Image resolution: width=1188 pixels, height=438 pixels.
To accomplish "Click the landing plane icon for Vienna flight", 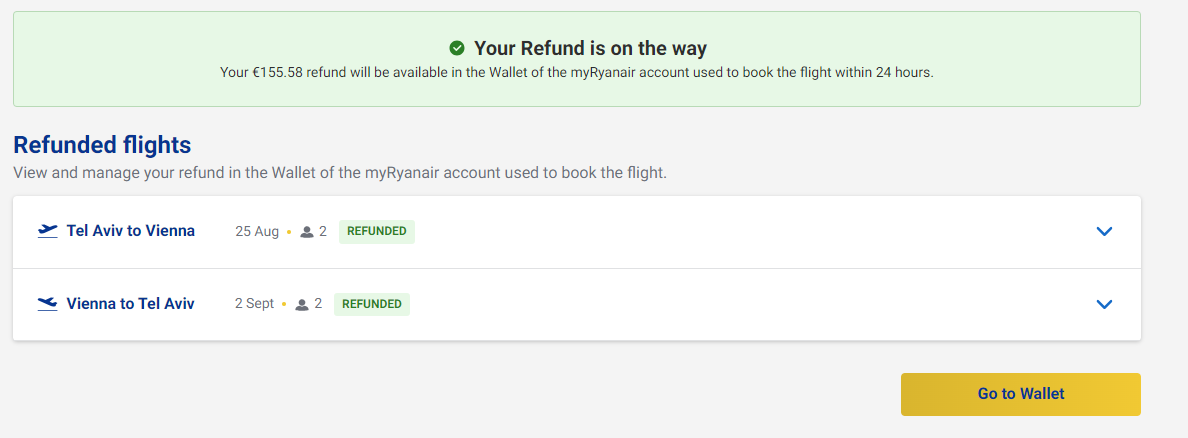I will [x=47, y=304].
